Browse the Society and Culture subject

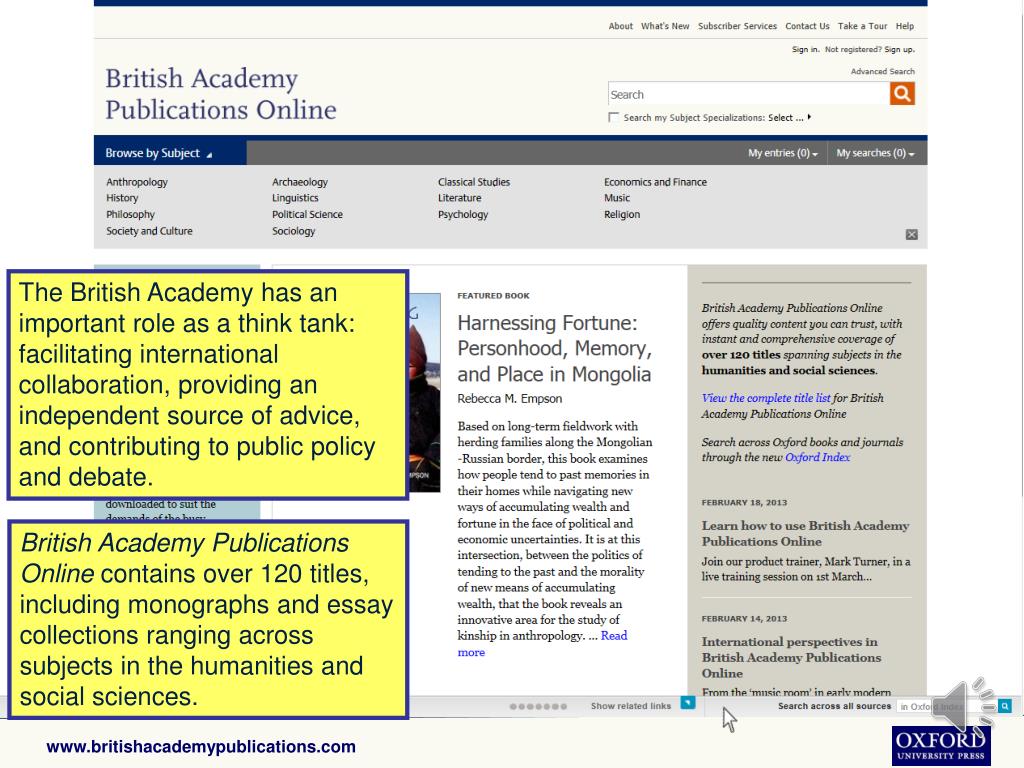coord(150,231)
